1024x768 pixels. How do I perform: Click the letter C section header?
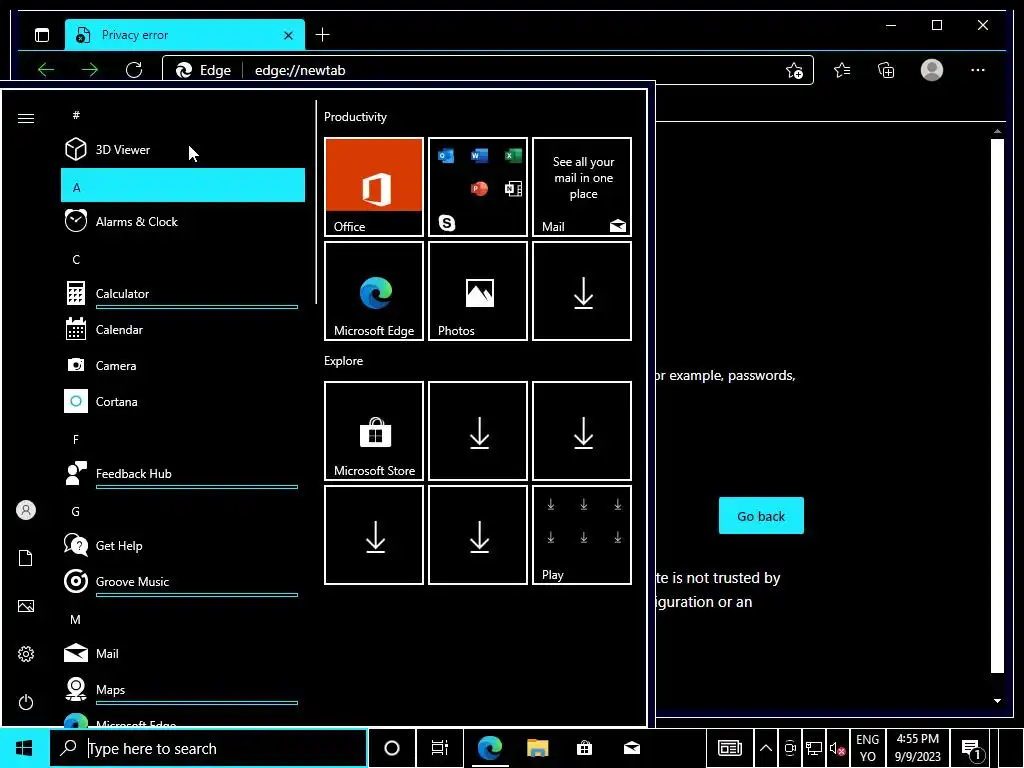coord(183,257)
